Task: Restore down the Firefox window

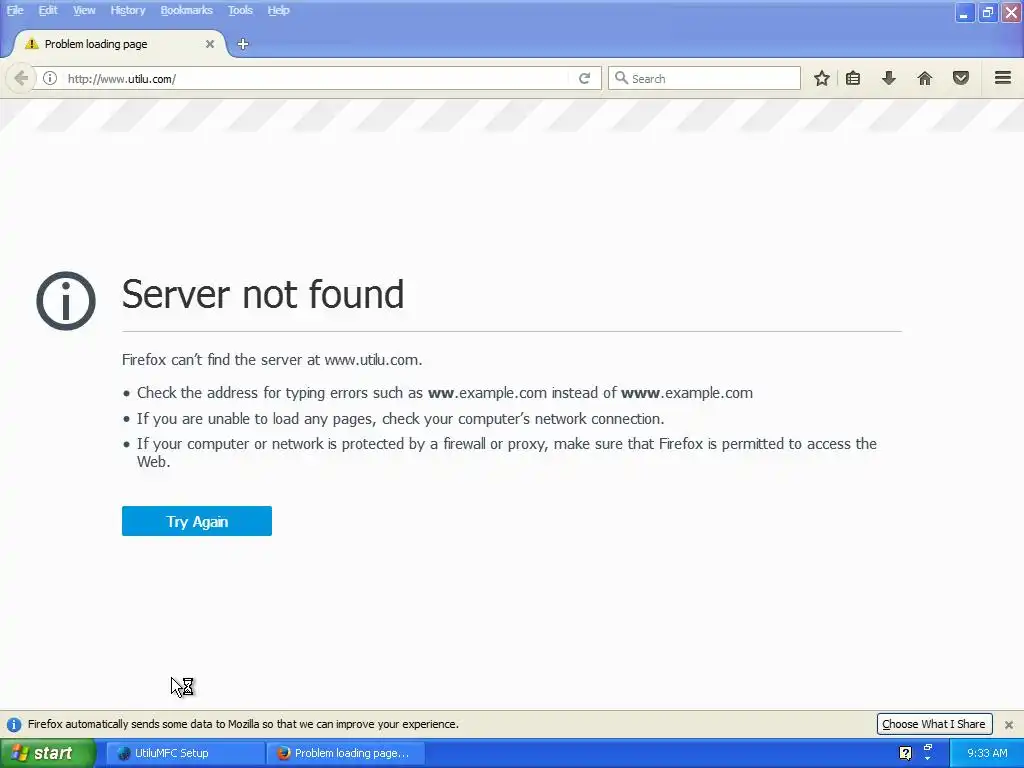Action: pos(987,12)
